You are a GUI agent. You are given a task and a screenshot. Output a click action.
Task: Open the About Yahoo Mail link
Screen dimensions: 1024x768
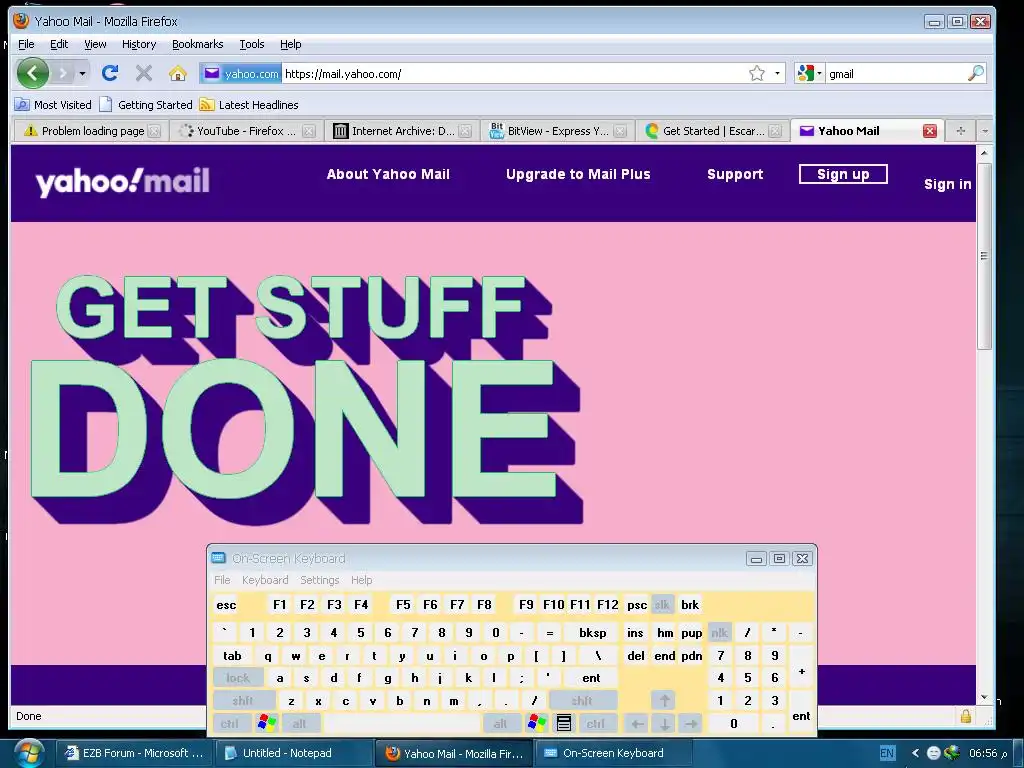pyautogui.click(x=388, y=174)
